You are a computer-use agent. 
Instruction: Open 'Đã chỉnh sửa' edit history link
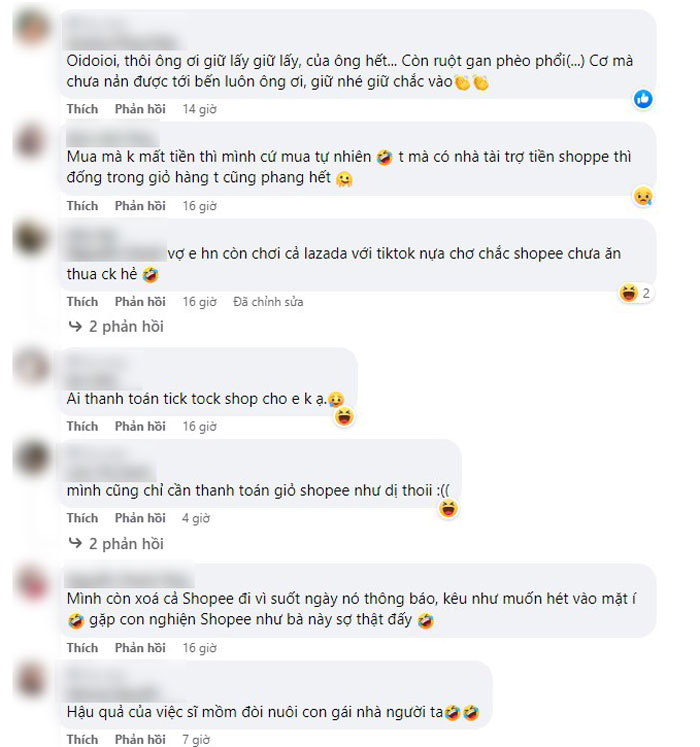coord(268,302)
